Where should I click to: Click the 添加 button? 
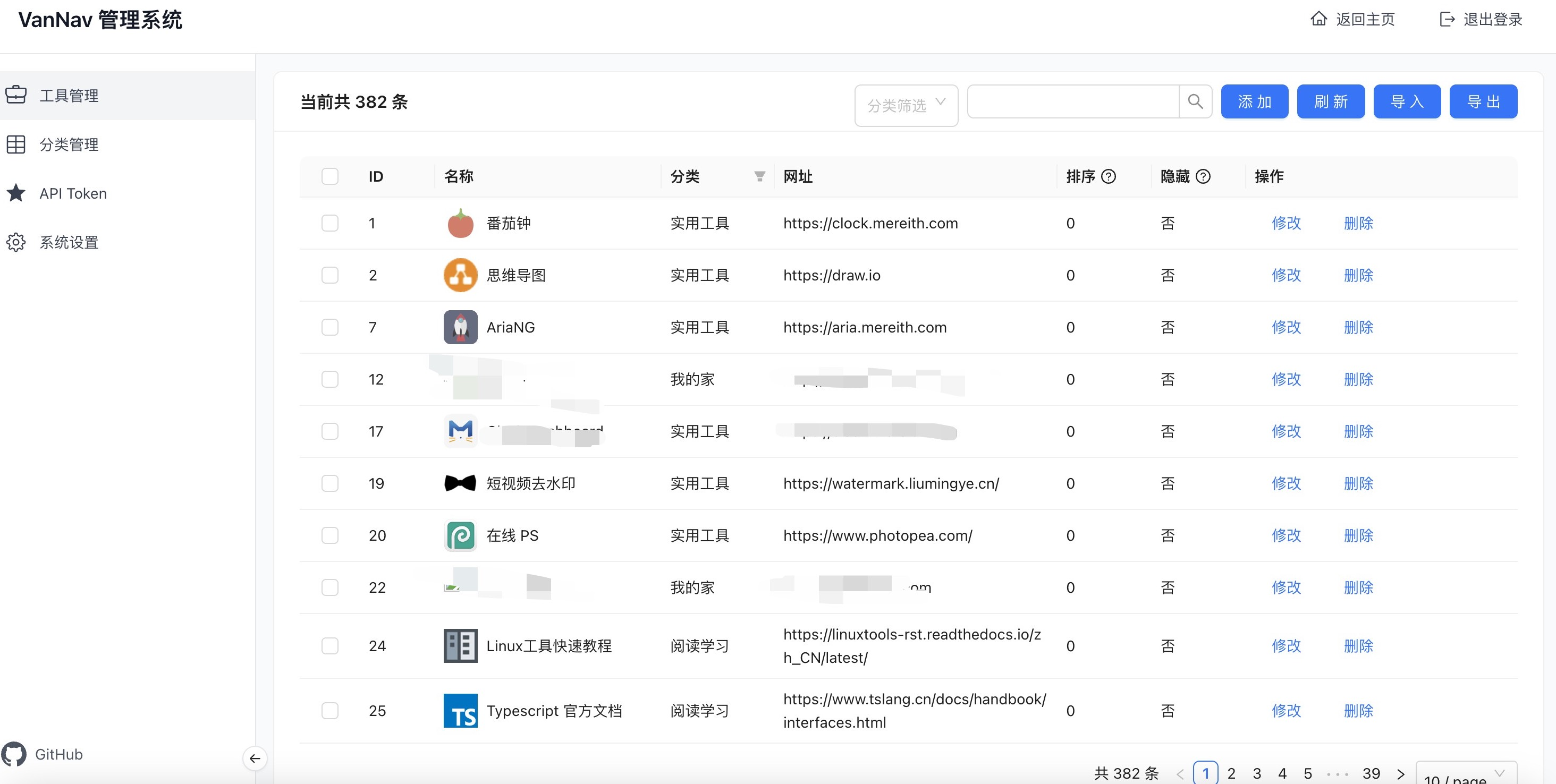1254,101
